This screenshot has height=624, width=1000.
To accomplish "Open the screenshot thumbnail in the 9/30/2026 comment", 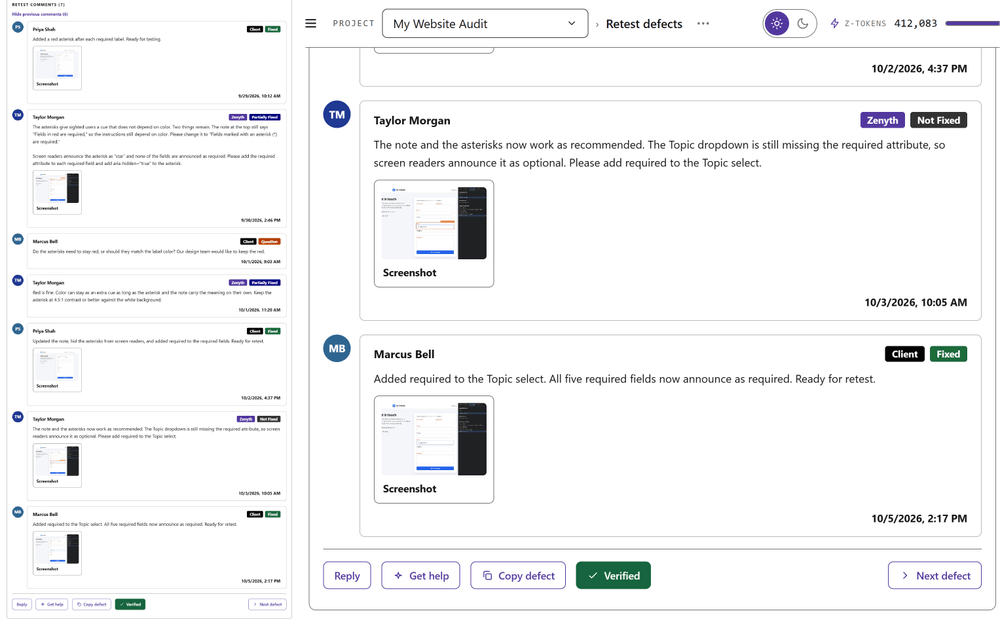I will point(57,192).
